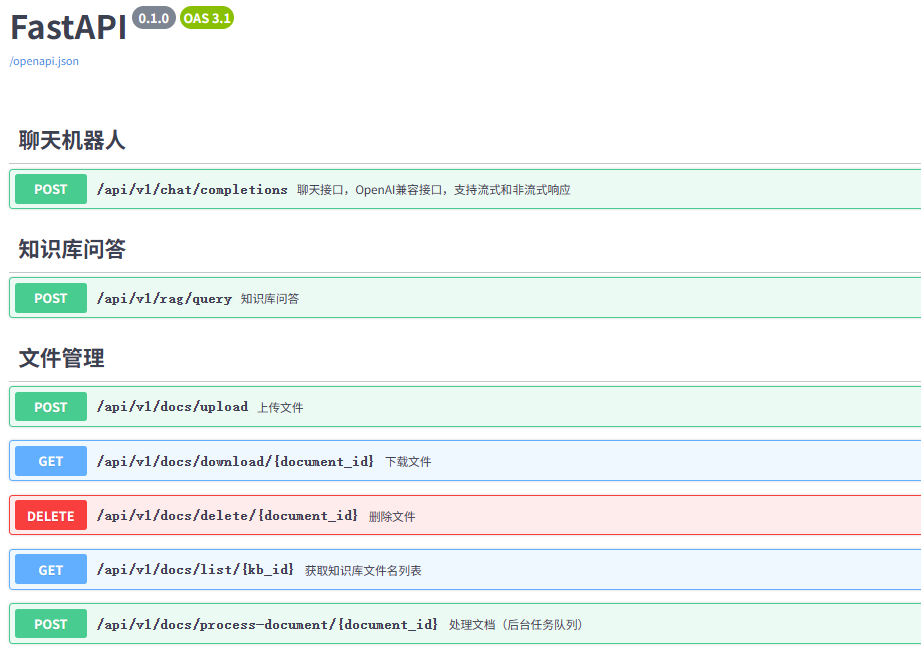Collapse the 聊天机器人 section header
Screen dimensions: 921x654
point(72,140)
